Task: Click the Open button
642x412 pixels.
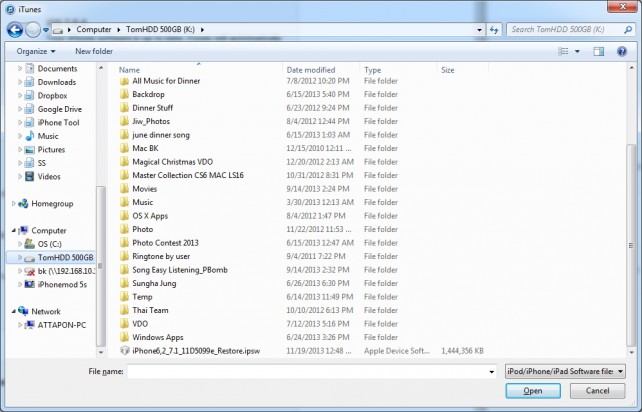Action: pos(533,391)
